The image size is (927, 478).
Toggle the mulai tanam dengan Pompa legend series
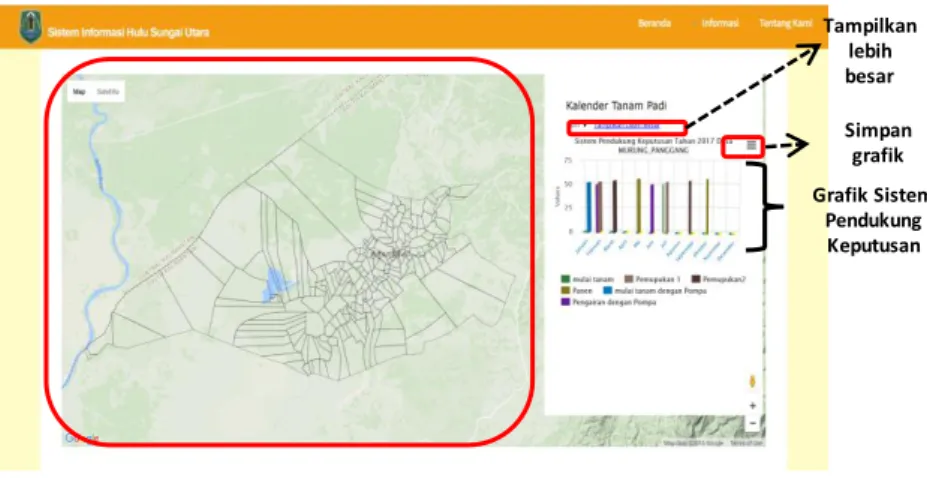pyautogui.click(x=654, y=291)
